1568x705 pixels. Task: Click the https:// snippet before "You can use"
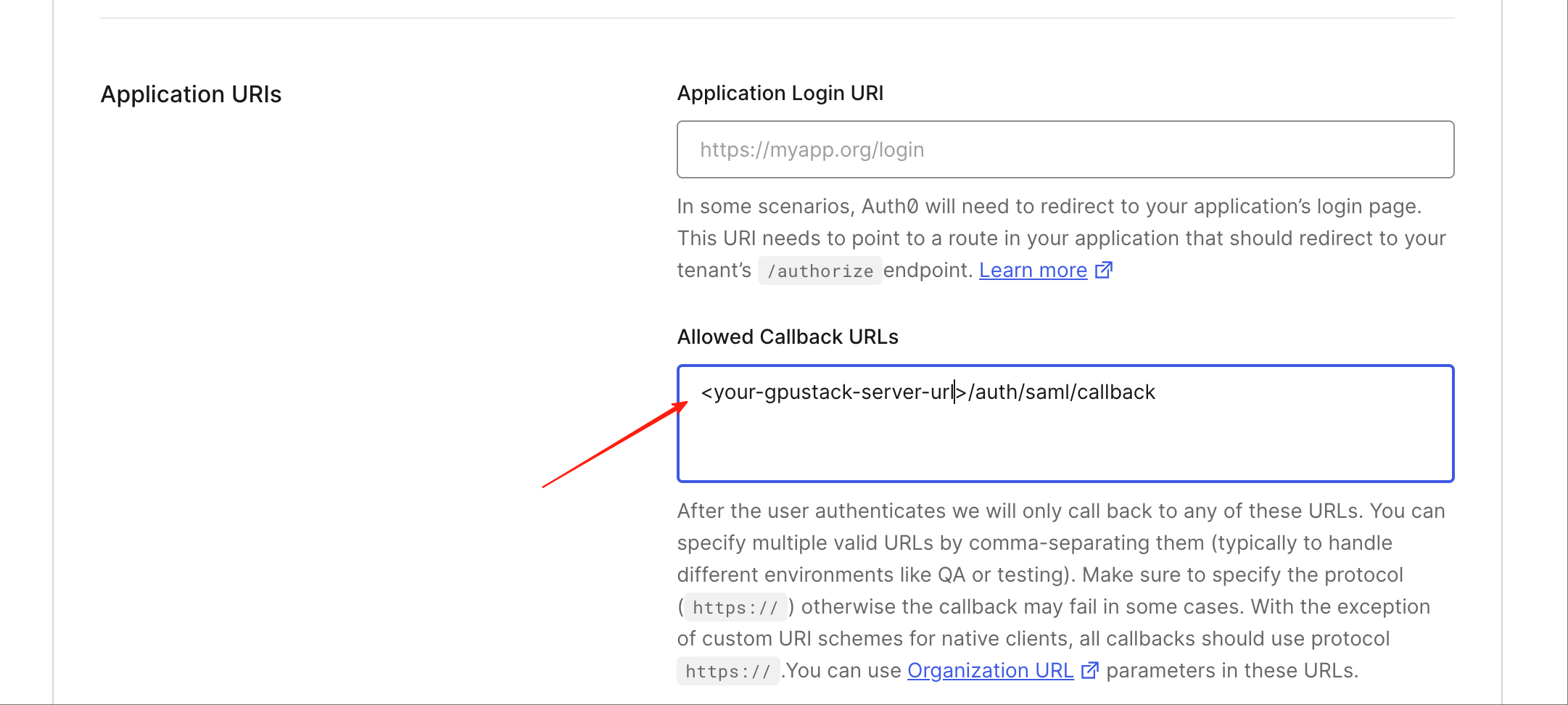[727, 672]
